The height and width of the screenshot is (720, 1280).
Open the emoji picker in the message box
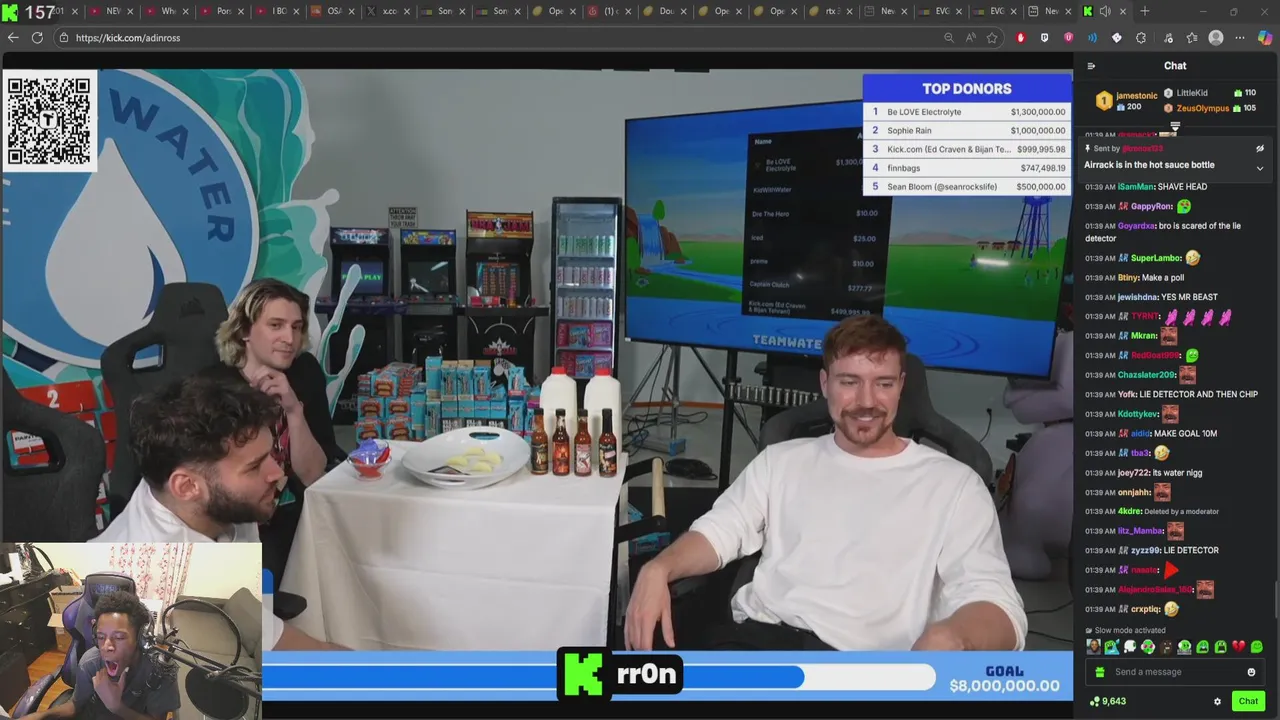tap(1251, 672)
